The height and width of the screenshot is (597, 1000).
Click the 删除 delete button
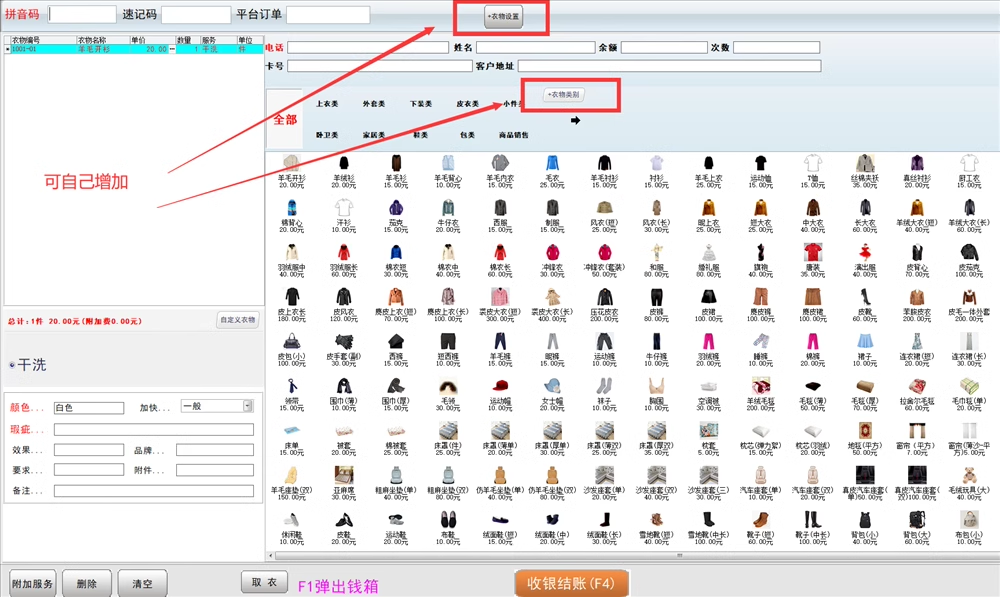87,584
